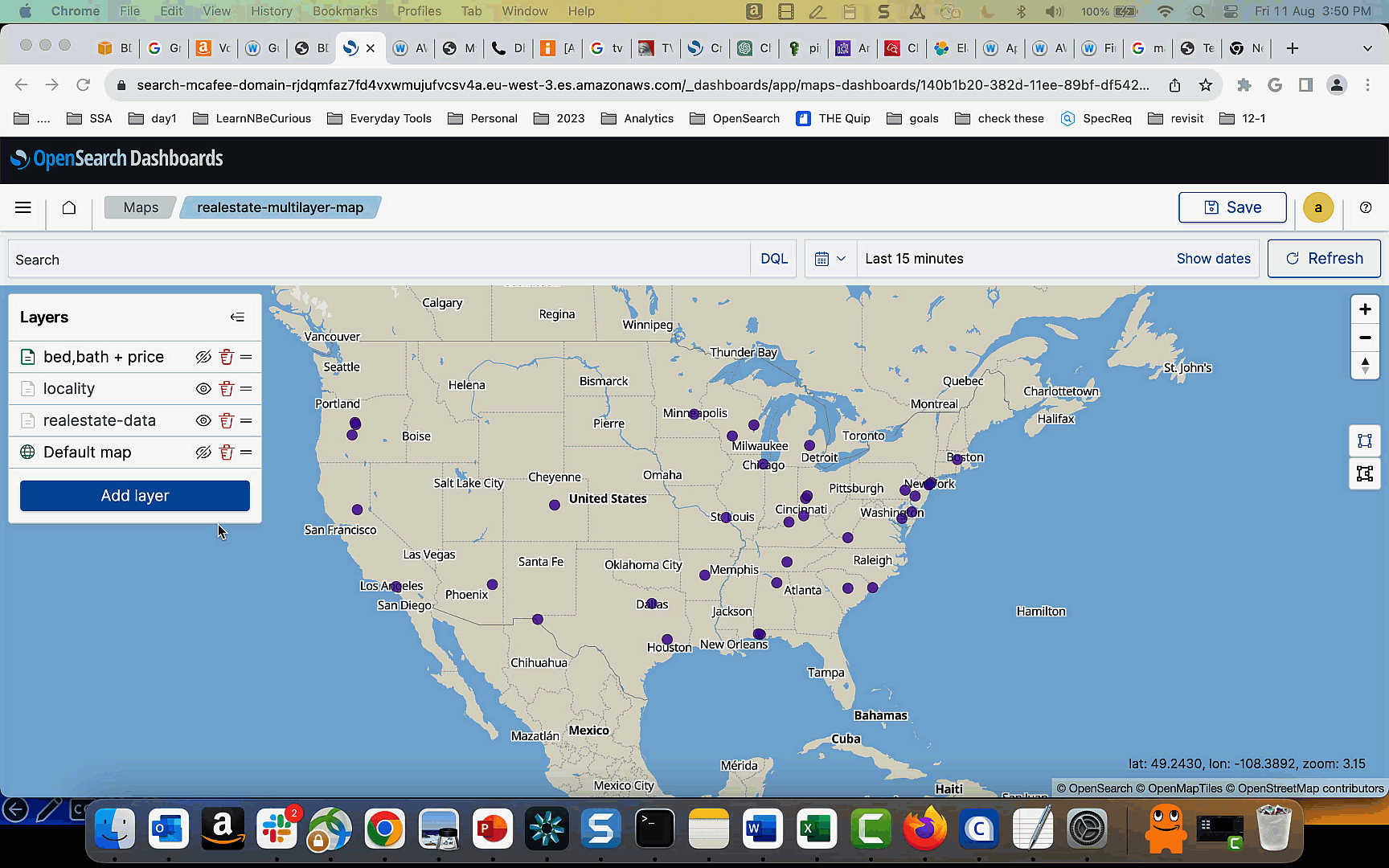This screenshot has height=868, width=1389.
Task: Click the Chrome address bar URL
Action: (x=642, y=85)
